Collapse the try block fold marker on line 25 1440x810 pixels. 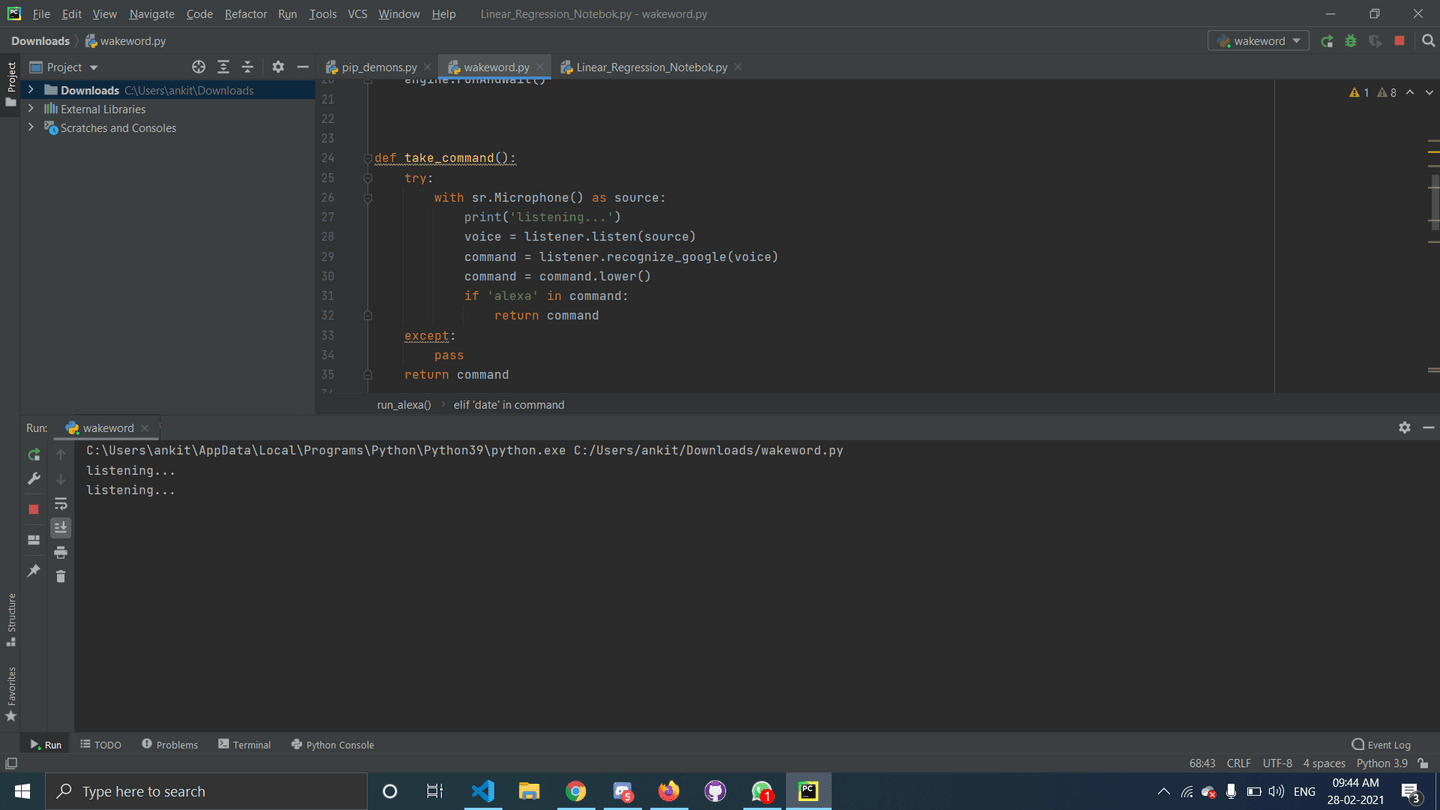tap(368, 178)
